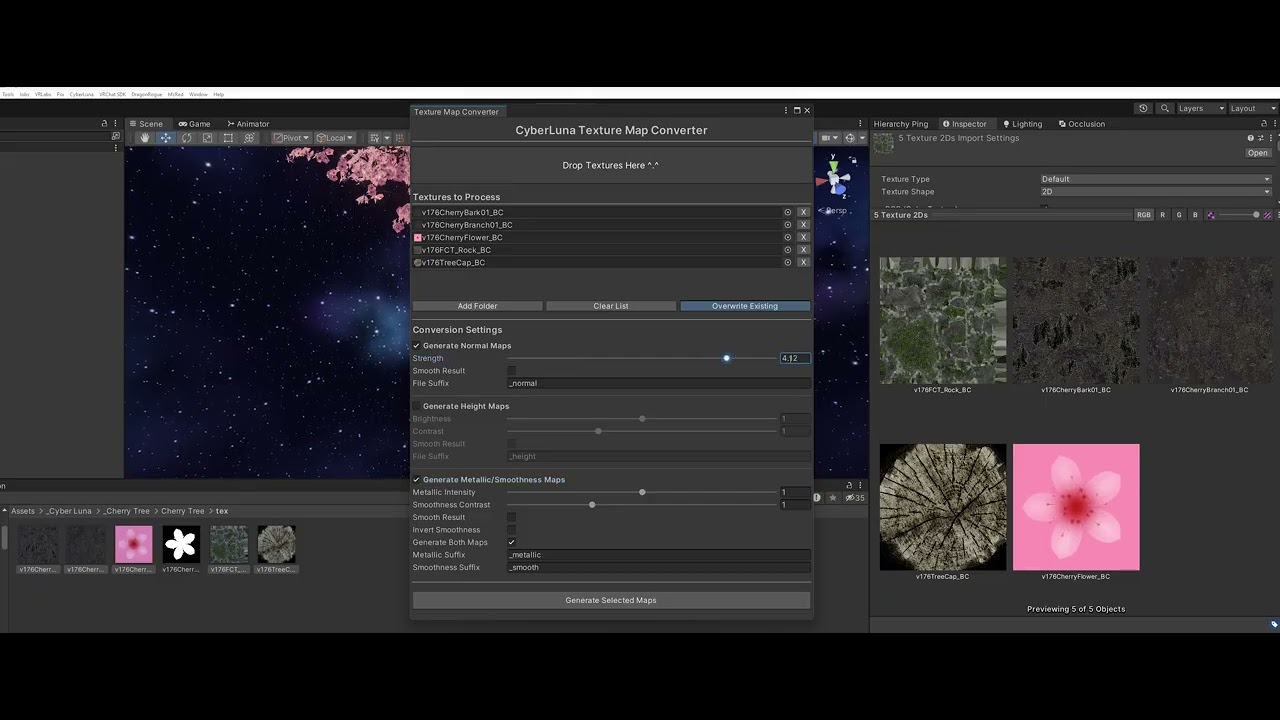This screenshot has width=1280, height=720.
Task: Toggle the RGB channel preview button
Action: [x=1144, y=215]
